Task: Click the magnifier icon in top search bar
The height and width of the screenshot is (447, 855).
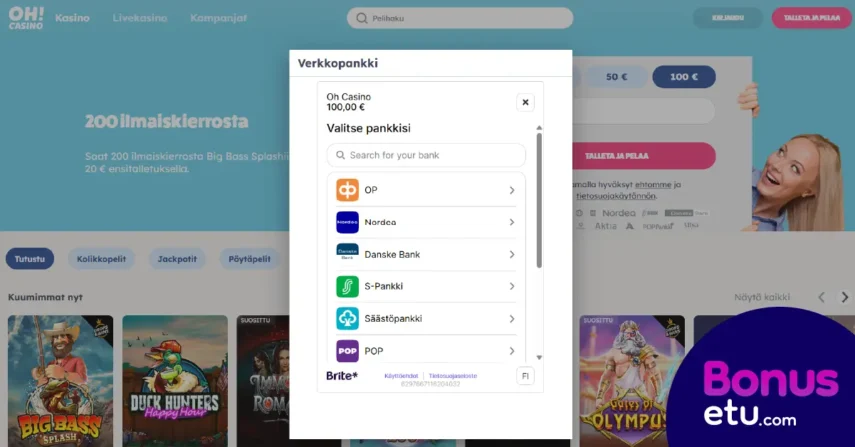Action: tap(362, 19)
